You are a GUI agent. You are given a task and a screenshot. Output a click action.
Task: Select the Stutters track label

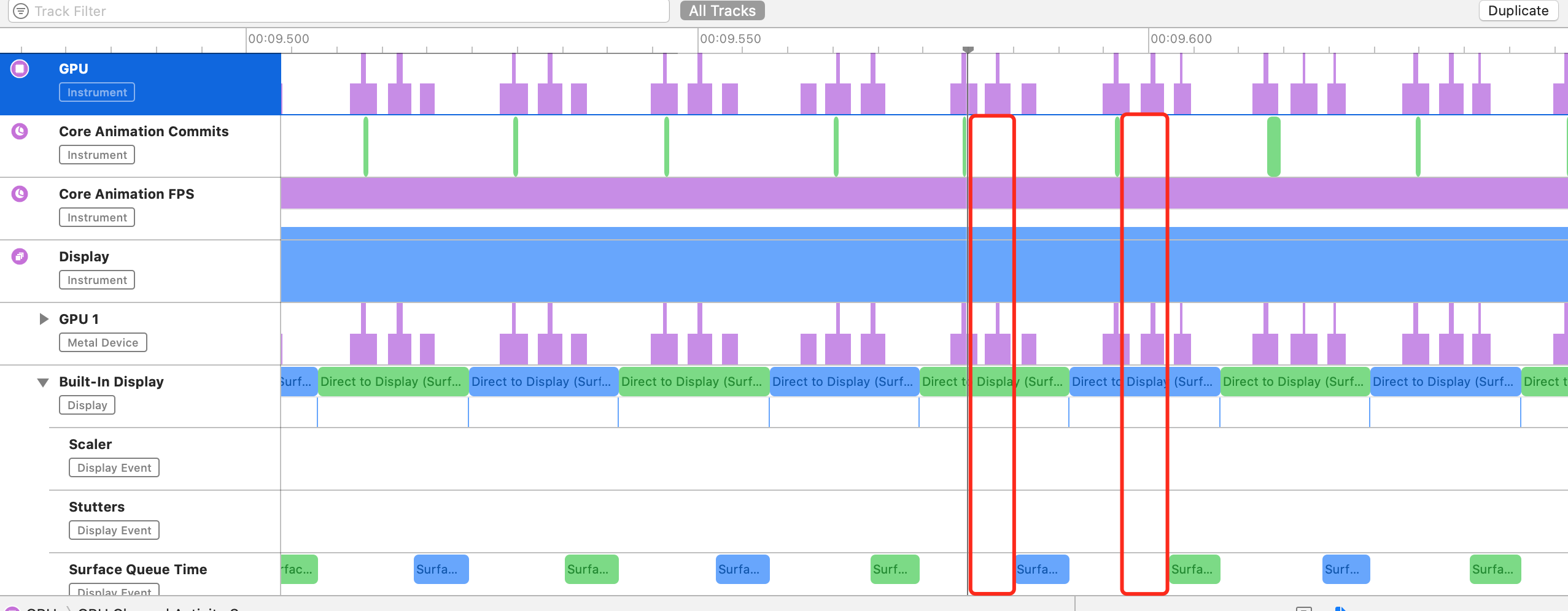pos(96,507)
